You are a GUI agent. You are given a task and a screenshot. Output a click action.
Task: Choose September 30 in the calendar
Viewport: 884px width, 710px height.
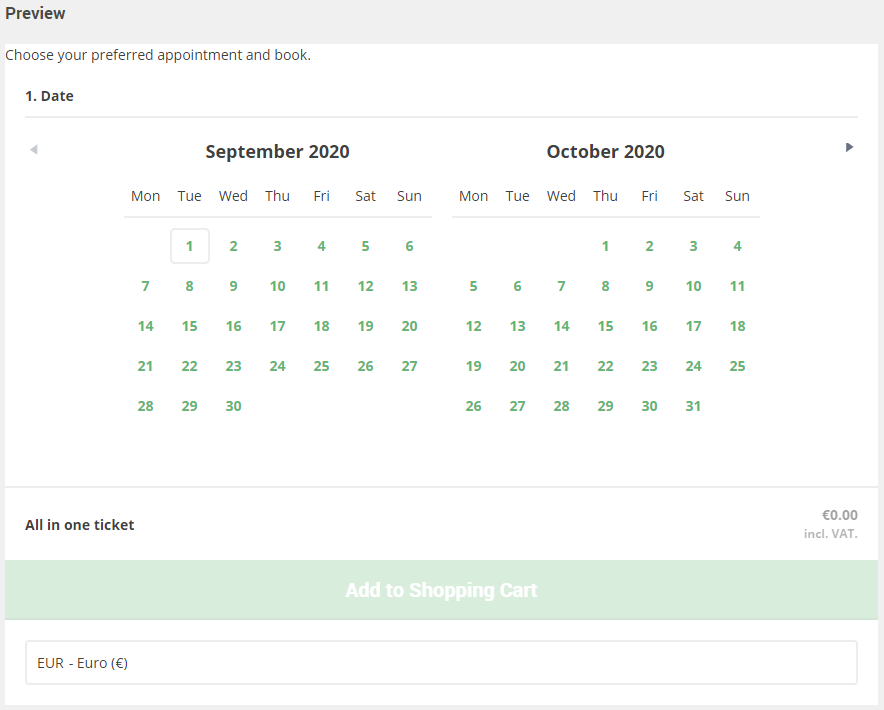click(233, 406)
